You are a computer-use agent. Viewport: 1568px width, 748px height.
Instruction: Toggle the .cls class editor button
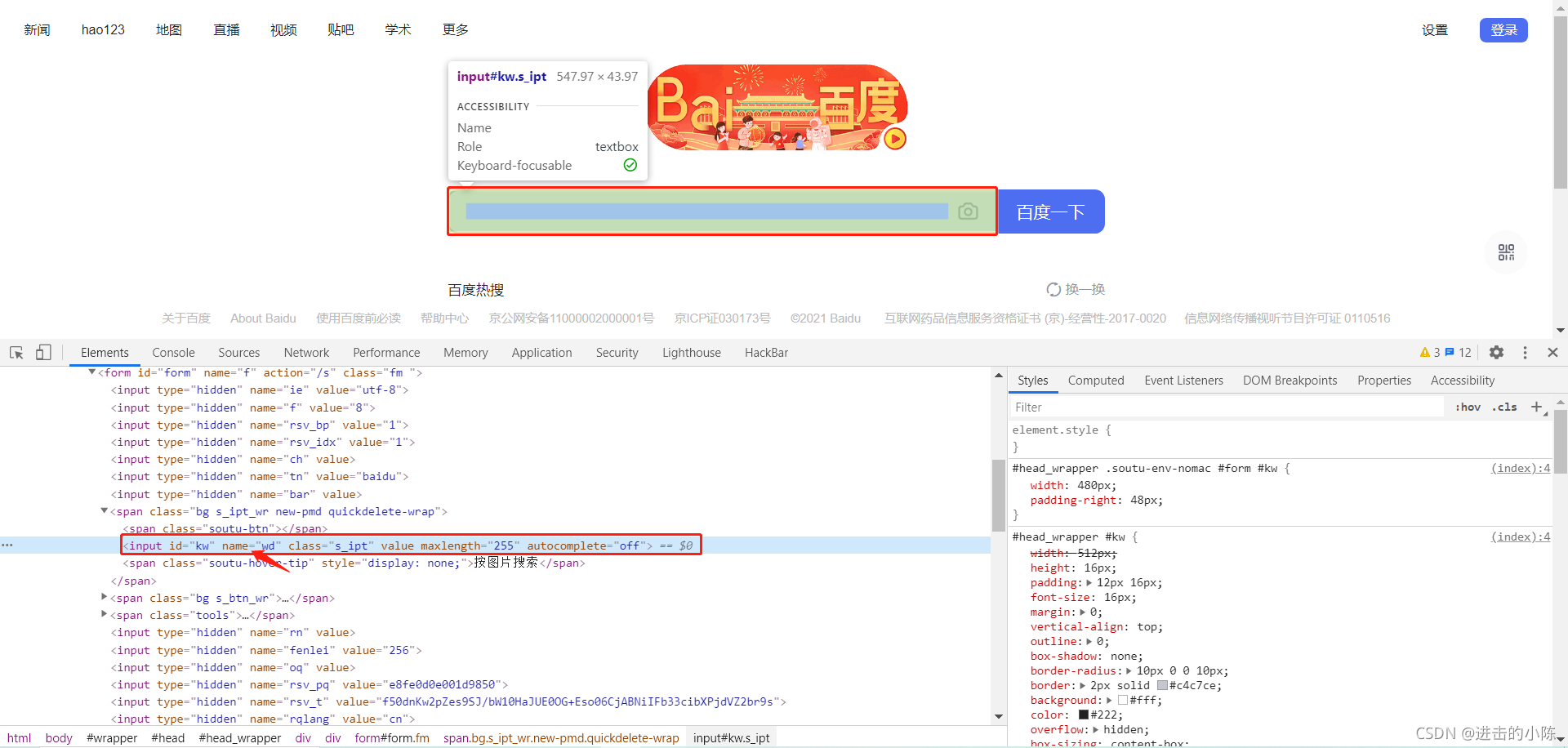(x=1504, y=407)
